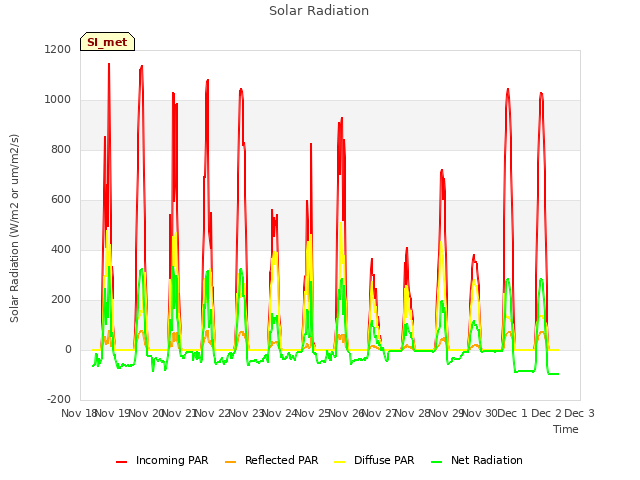
Task: Select the Diffuse PAR legend label
Action: click(x=384, y=460)
